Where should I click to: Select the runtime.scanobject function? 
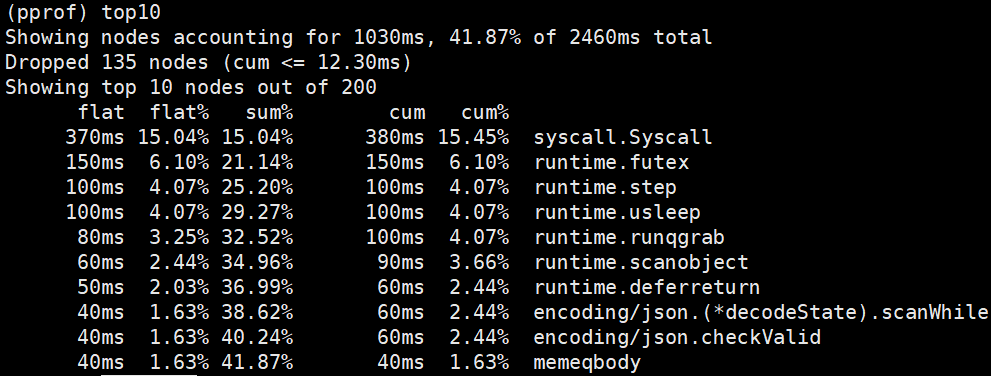point(641,262)
